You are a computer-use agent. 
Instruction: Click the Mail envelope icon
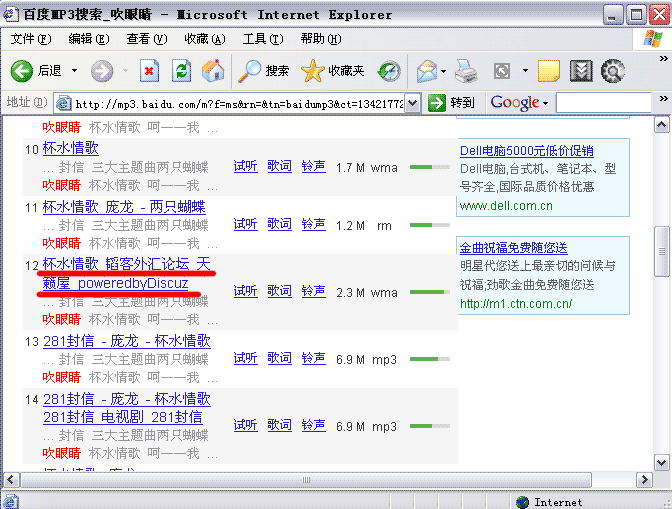point(427,71)
